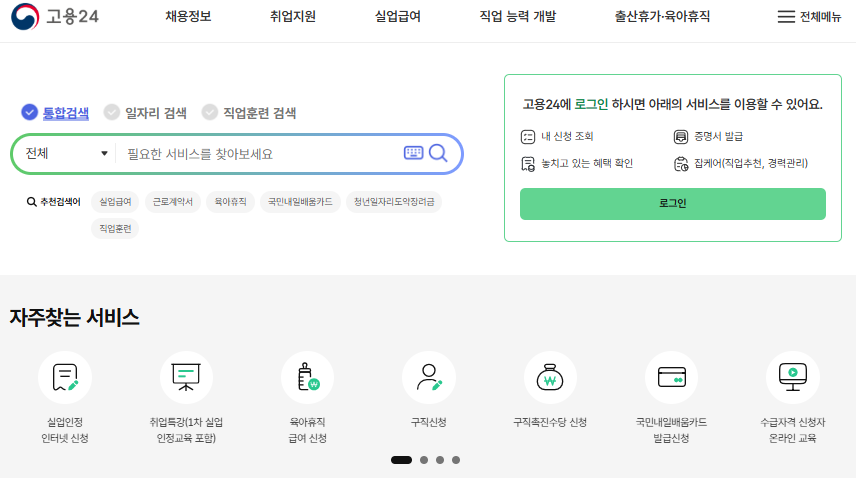856x478 pixels.
Task: Select the 직업훈련 검색 search option
Action: pyautogui.click(x=249, y=113)
